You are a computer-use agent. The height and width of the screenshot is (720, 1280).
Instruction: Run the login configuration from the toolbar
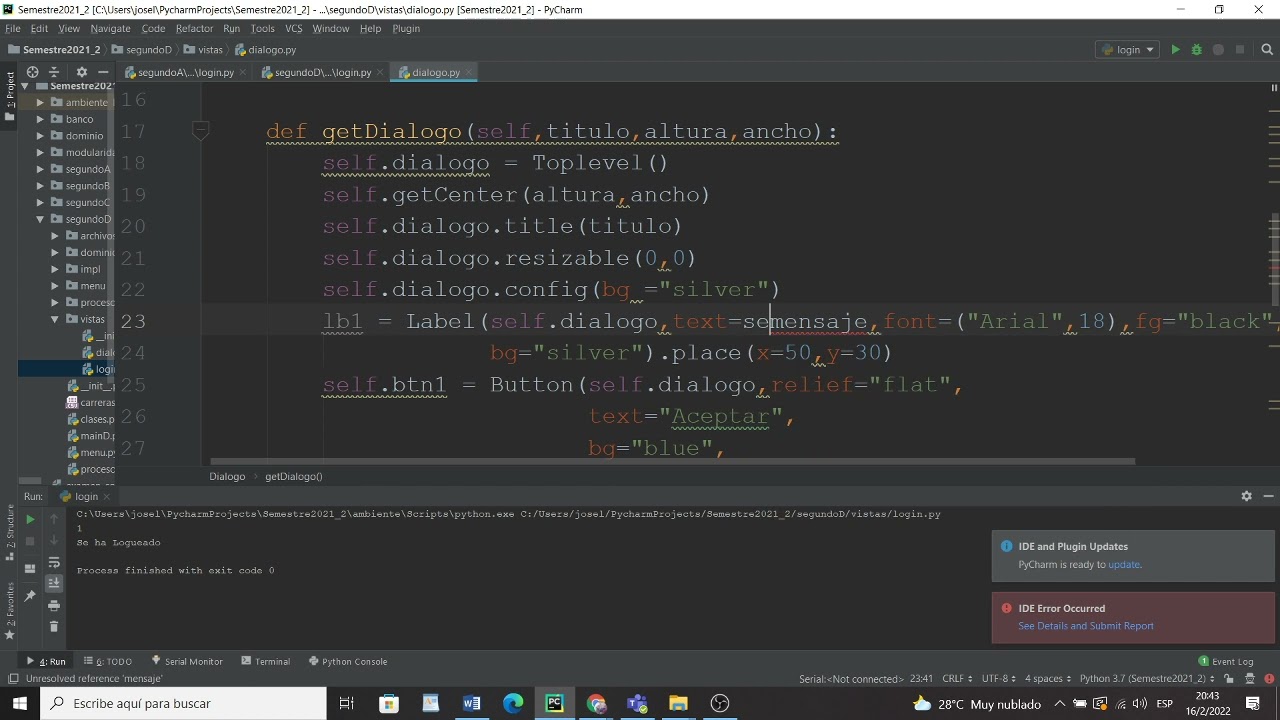point(1175,49)
